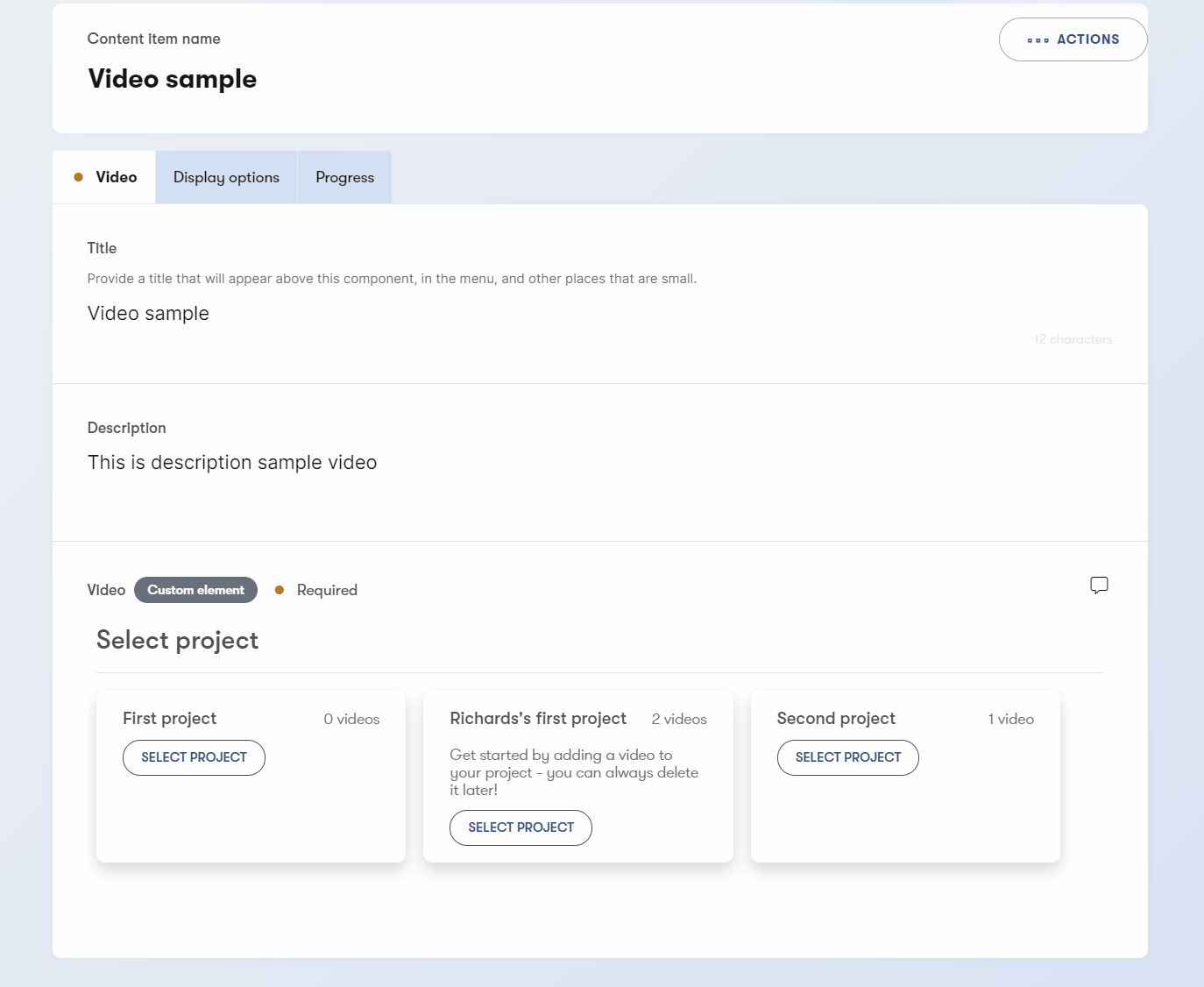The width and height of the screenshot is (1204, 987).
Task: Click the '12 characters' counter text
Action: pyautogui.click(x=1073, y=339)
